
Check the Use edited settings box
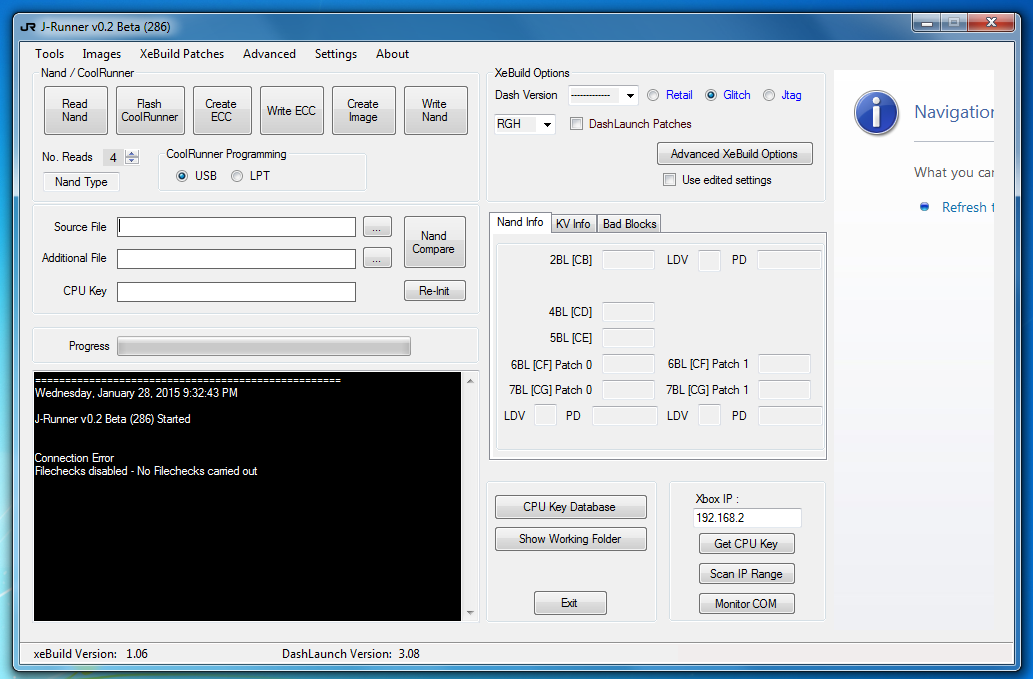(669, 180)
